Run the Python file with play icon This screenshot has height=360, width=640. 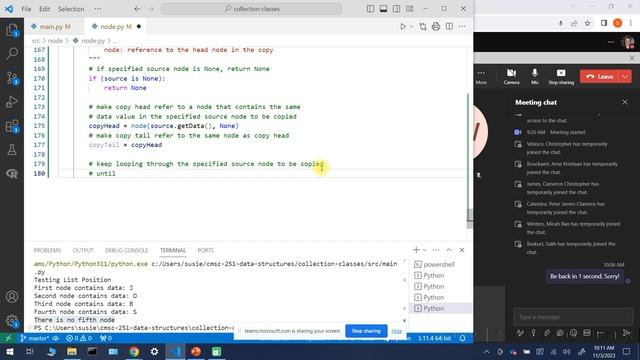coord(403,27)
